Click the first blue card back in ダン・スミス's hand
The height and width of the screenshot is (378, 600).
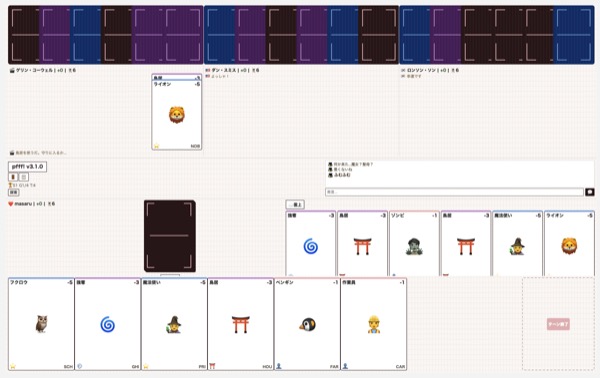coord(220,35)
